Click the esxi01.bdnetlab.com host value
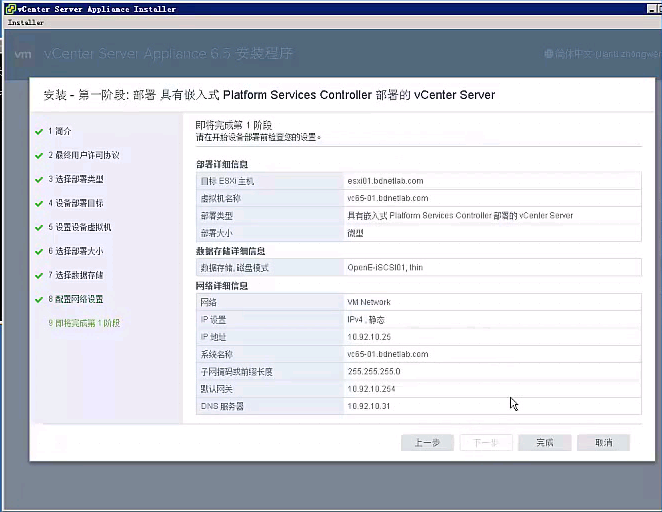Image resolution: width=662 pixels, height=512 pixels. coord(385,181)
